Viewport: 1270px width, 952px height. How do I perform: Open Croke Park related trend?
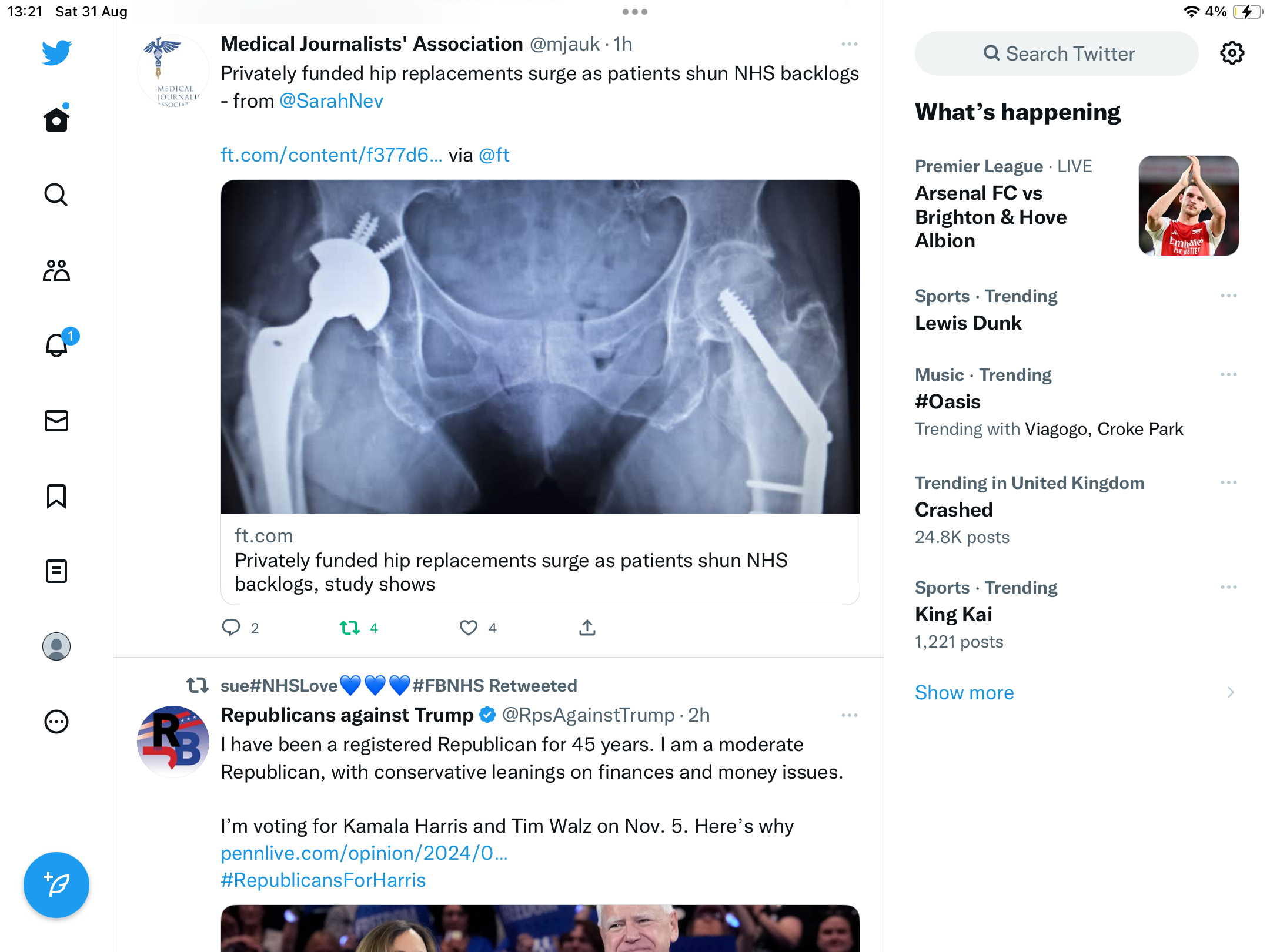(1140, 429)
